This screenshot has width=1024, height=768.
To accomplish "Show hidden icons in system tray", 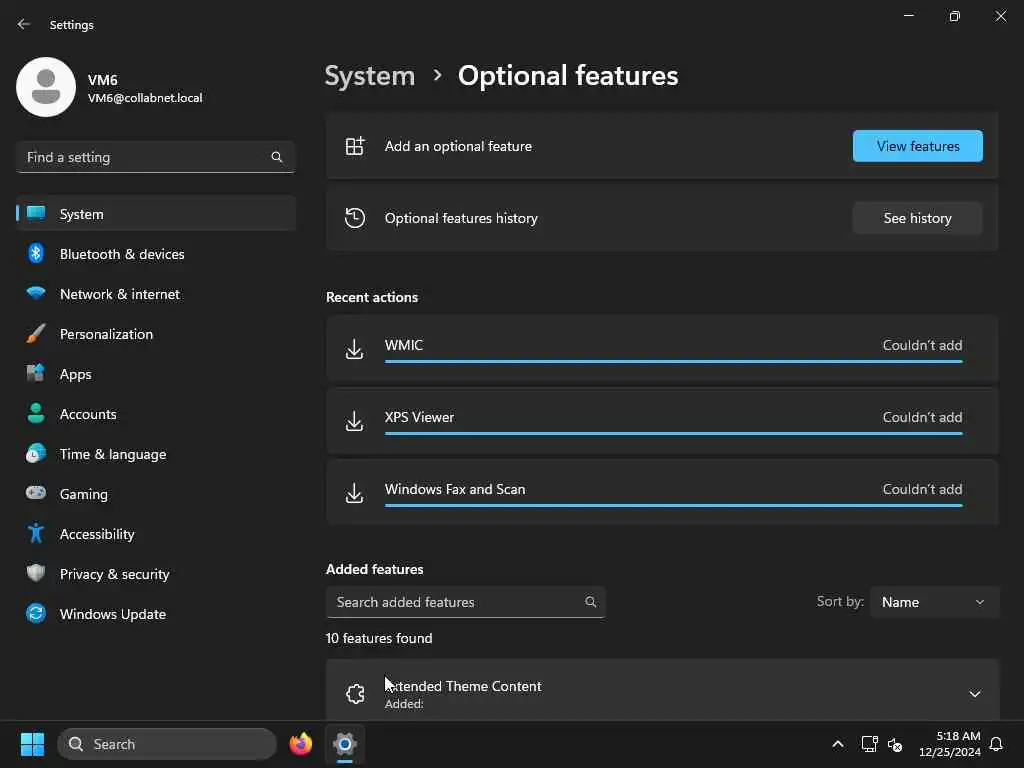I will pos(838,744).
